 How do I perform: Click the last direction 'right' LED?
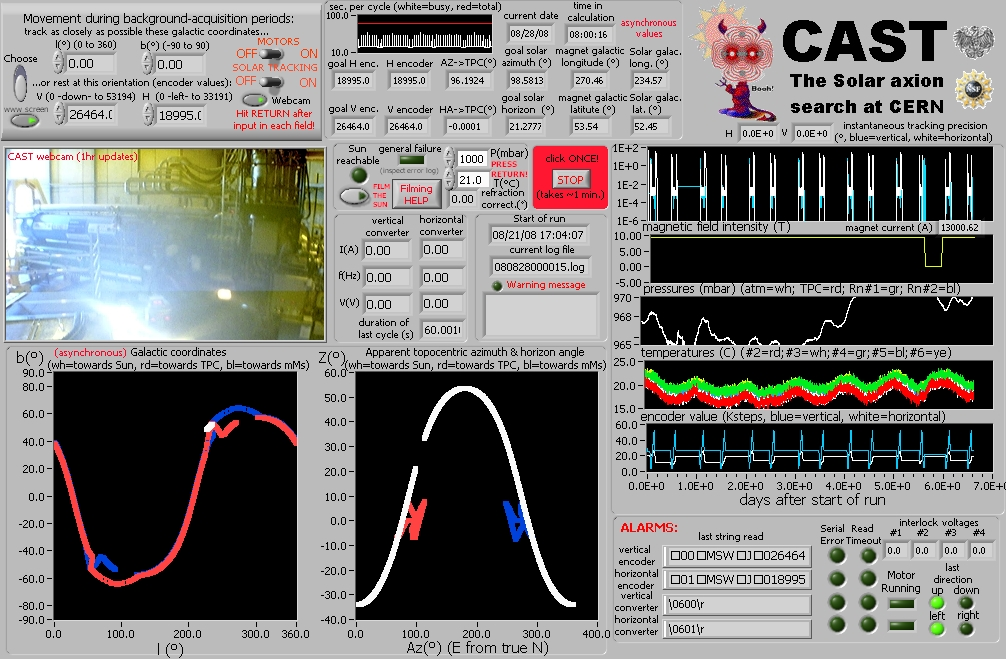click(966, 629)
